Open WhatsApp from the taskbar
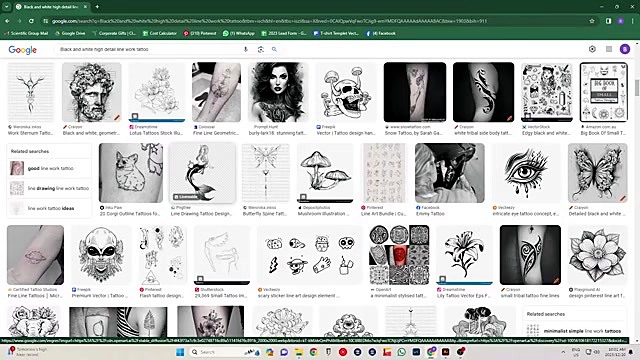 402,352
